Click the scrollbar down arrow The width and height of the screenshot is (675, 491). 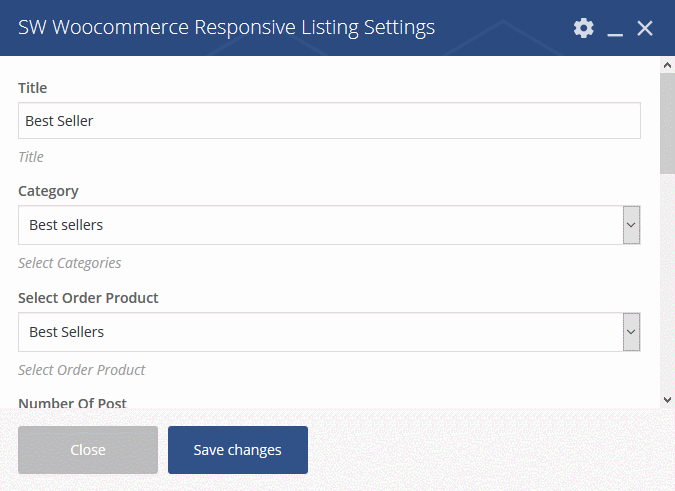667,400
